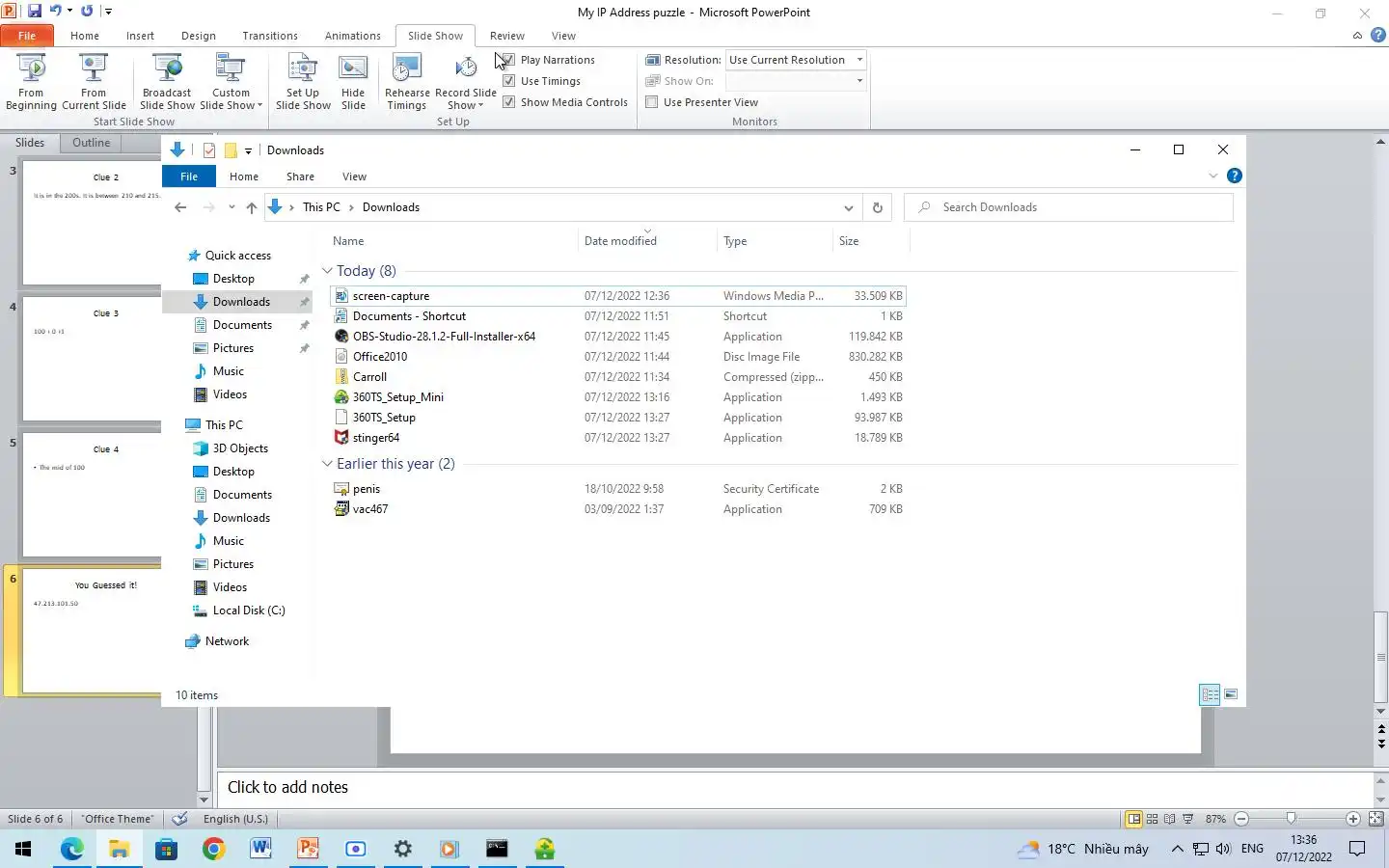Click Undo in the Quick Access Toolbar
Screen dimensions: 1389x868
[x=55, y=11]
